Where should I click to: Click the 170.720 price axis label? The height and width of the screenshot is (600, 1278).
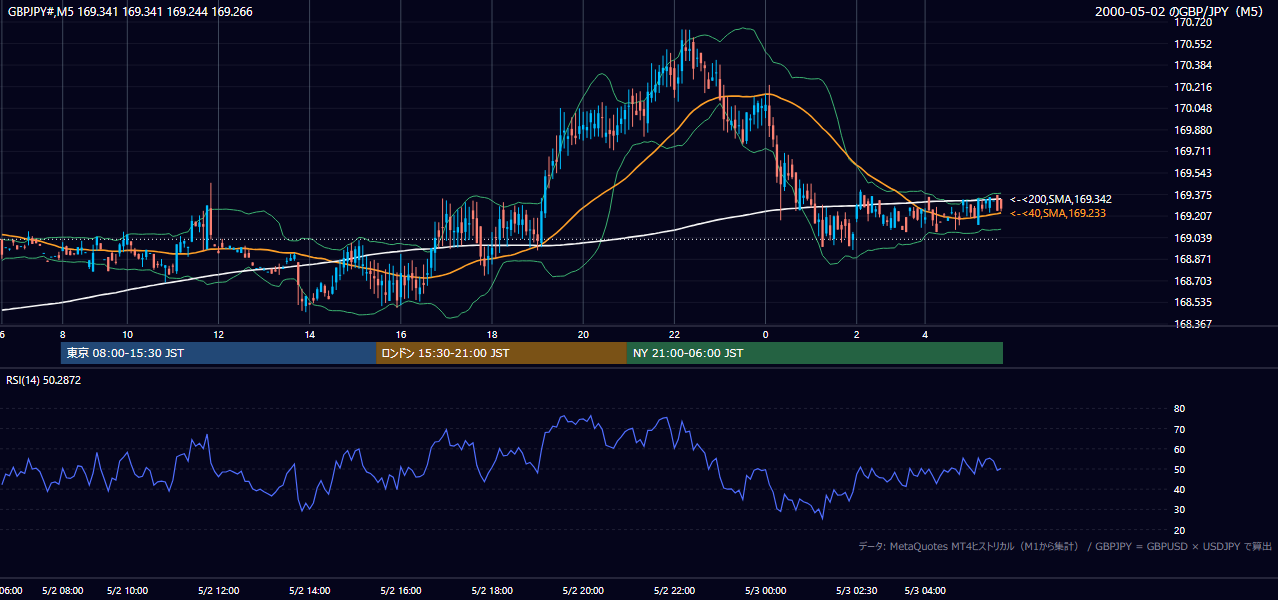pos(1193,22)
